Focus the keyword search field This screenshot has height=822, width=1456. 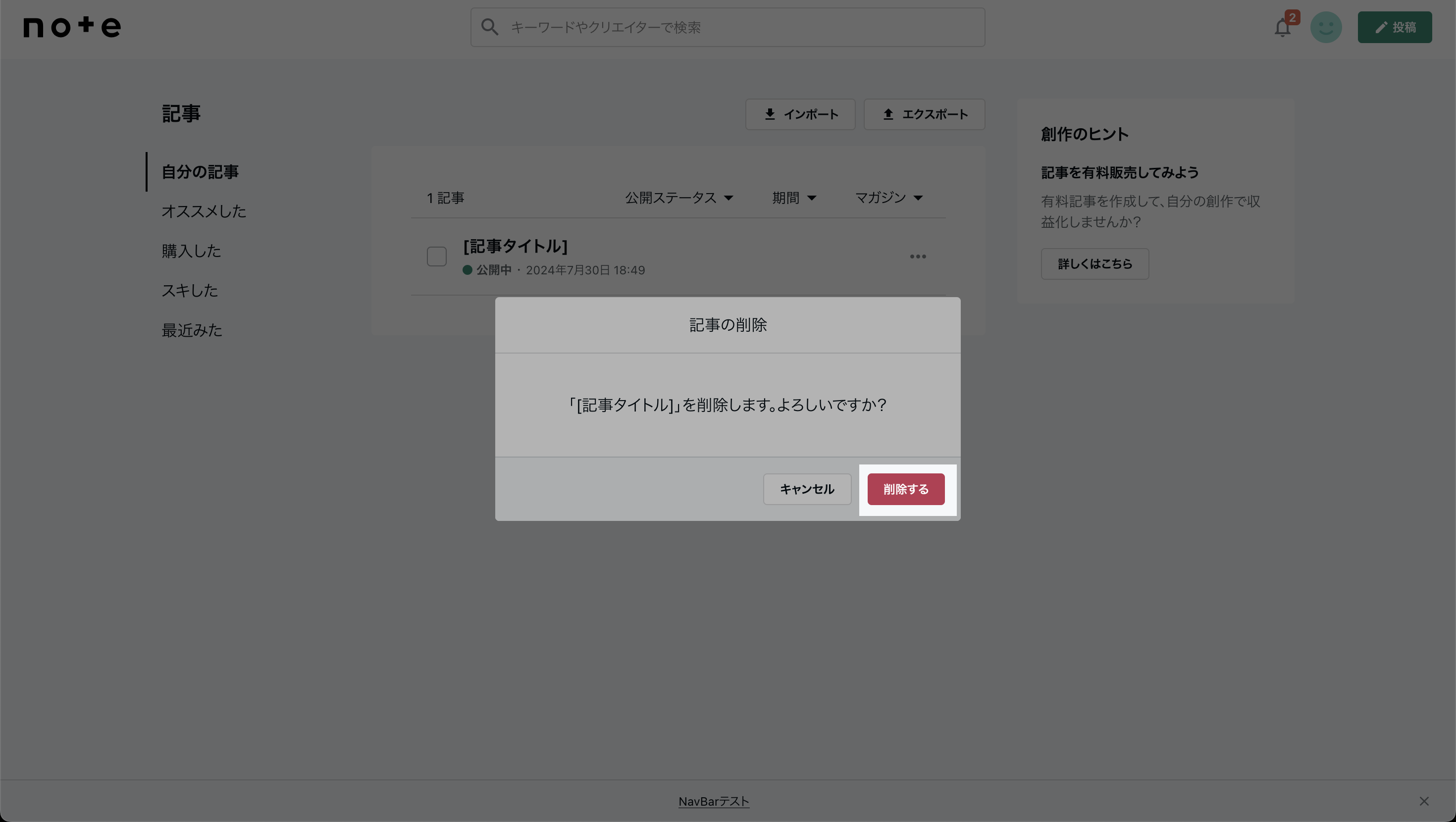pyautogui.click(x=728, y=27)
